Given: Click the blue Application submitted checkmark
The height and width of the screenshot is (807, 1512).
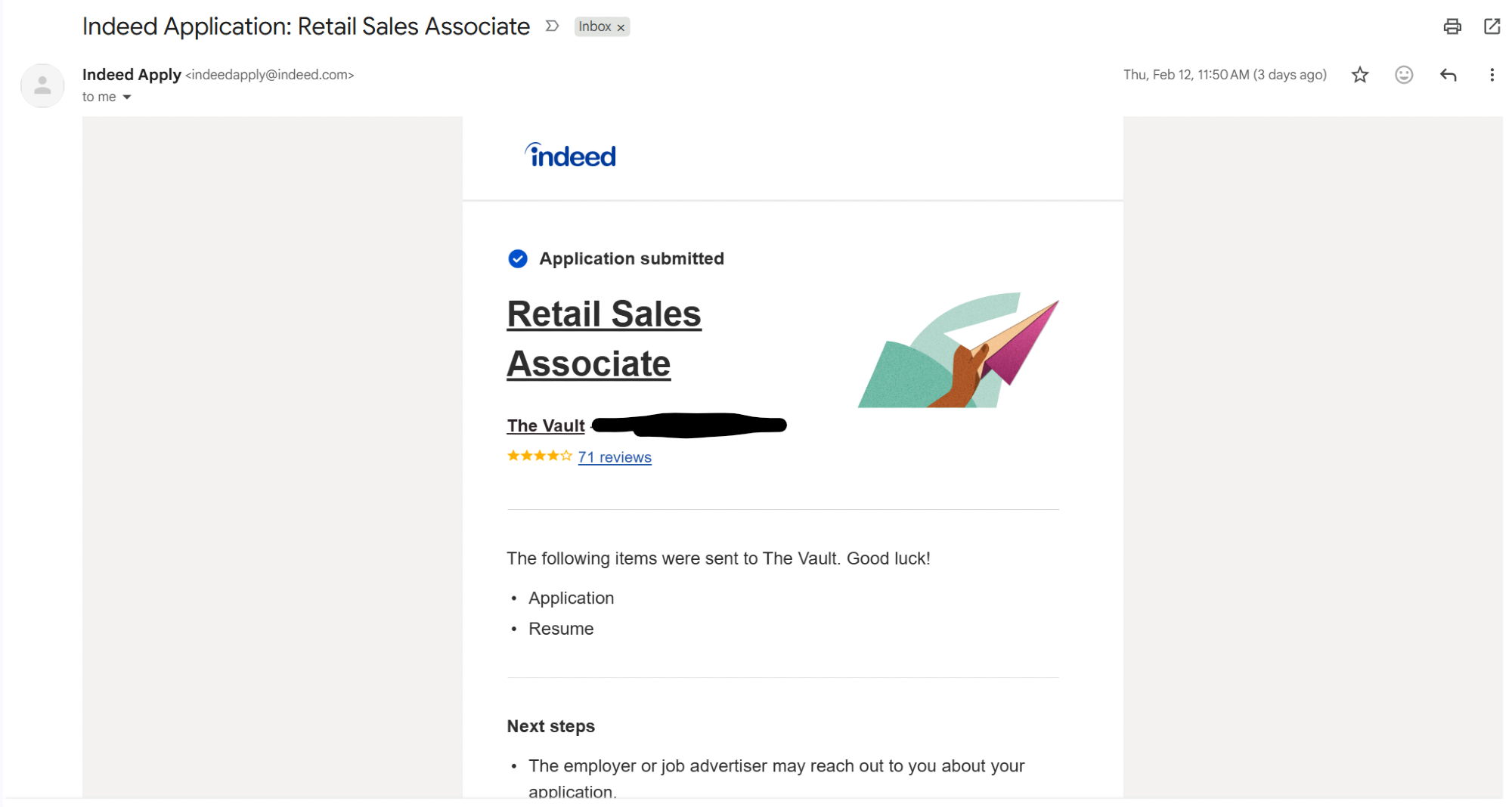Looking at the screenshot, I should [518, 259].
